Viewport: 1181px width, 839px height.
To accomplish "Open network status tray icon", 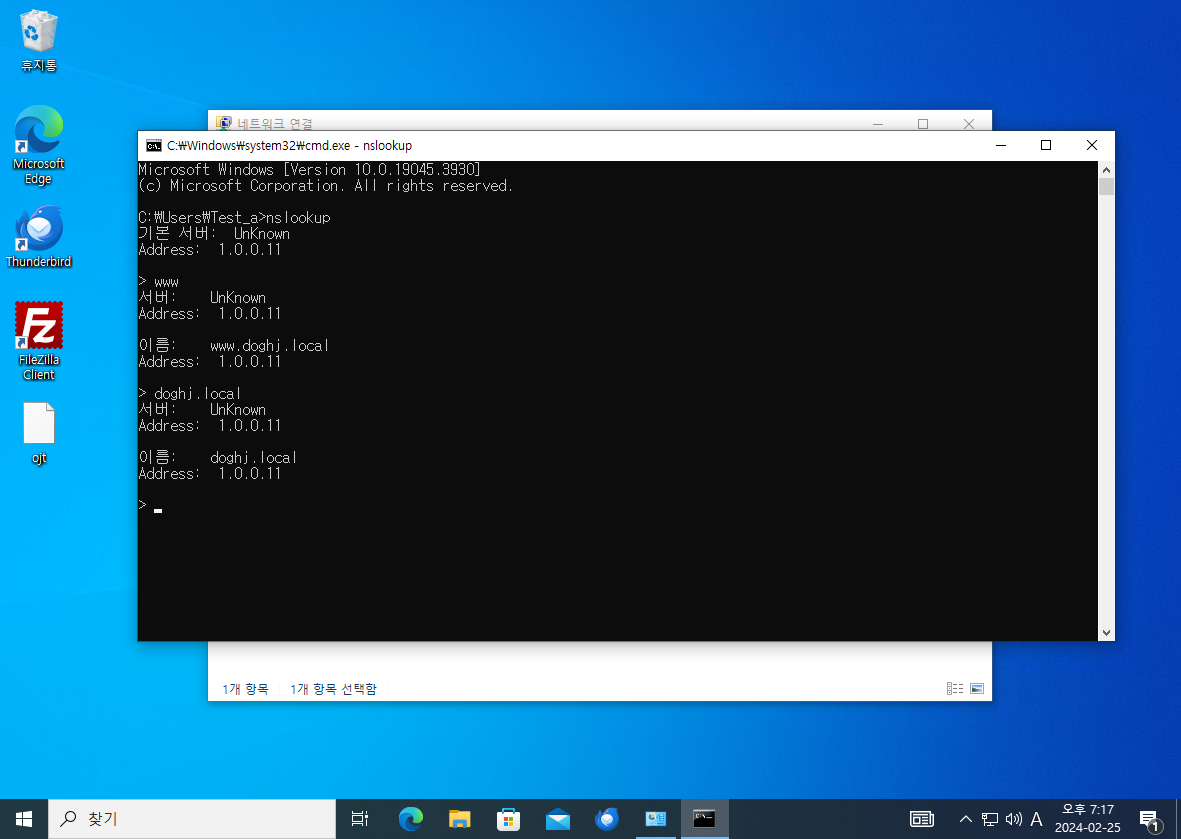I will click(990, 819).
